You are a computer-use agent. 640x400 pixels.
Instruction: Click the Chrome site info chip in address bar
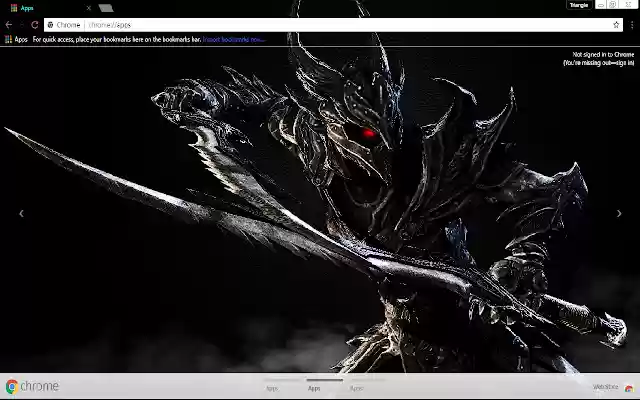(64, 25)
